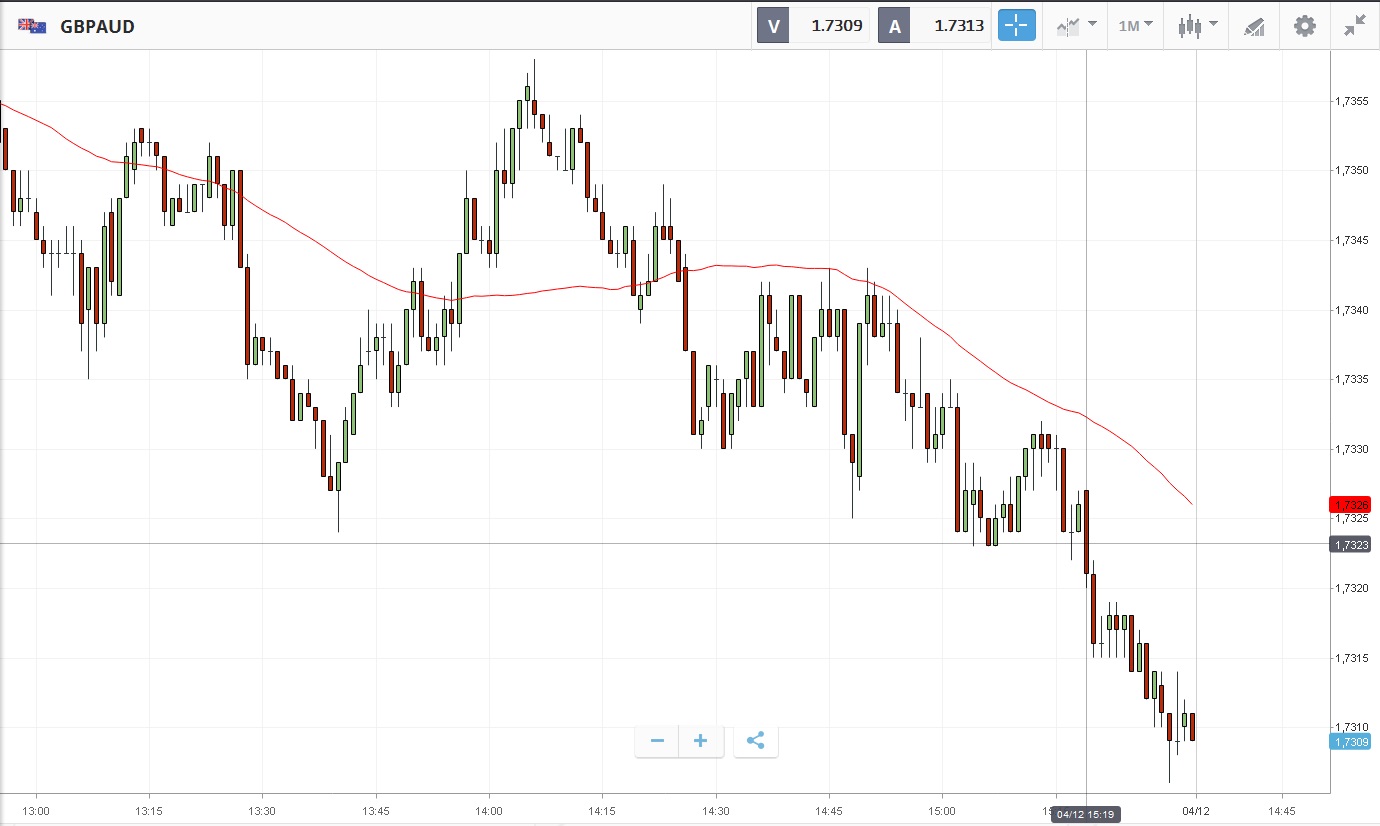Open the drawing tools pencil icon

pyautogui.click(x=1254, y=26)
